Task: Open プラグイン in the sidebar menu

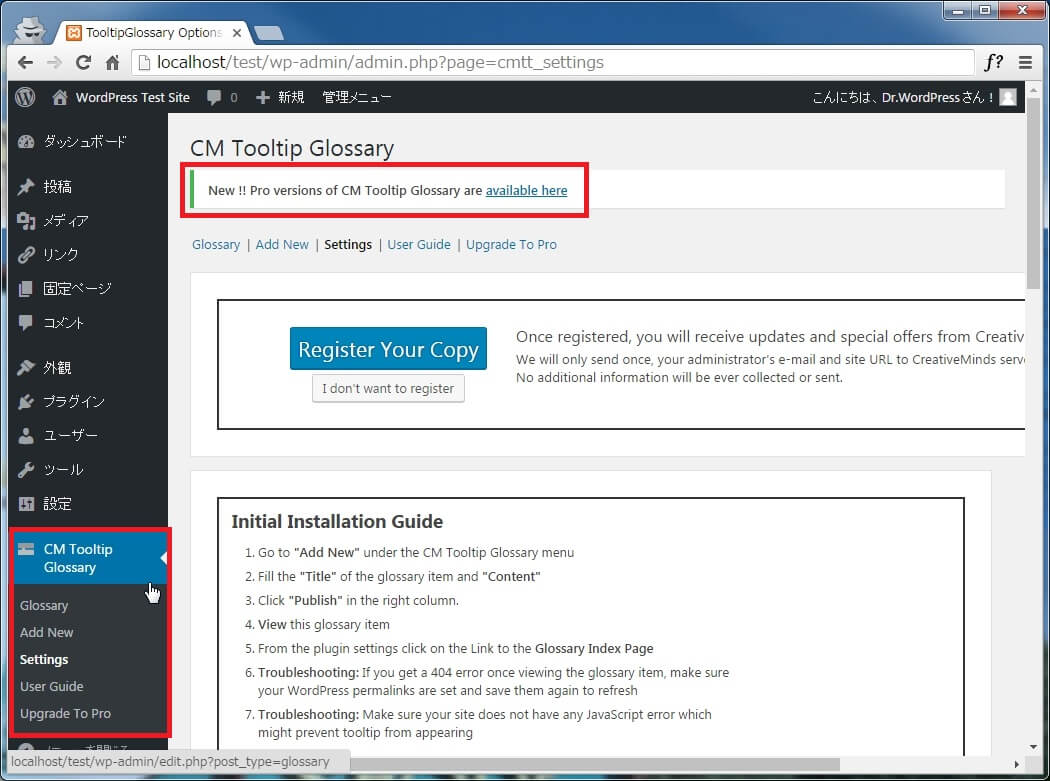Action: [73, 402]
